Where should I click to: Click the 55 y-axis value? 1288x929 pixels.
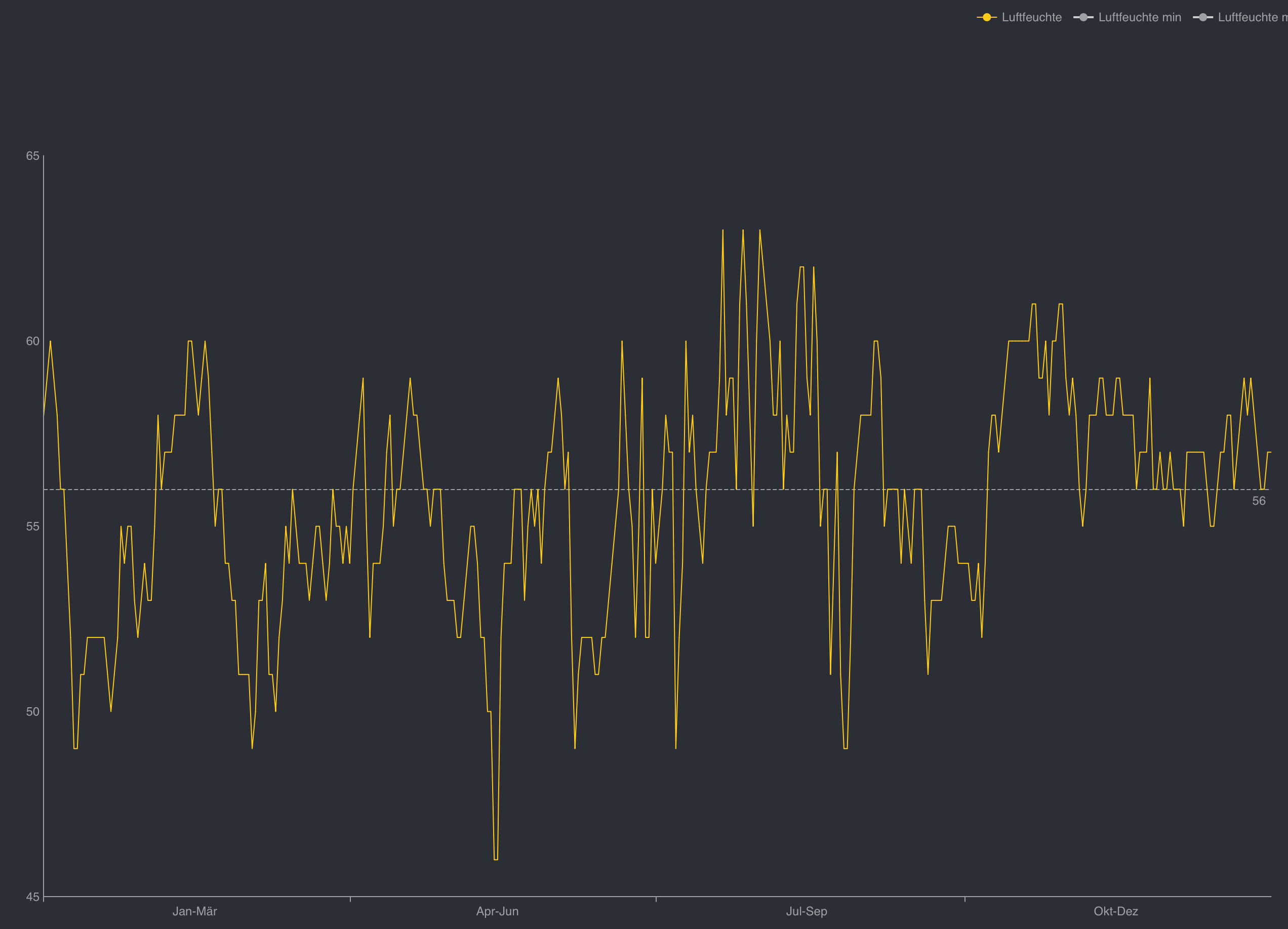pos(33,527)
